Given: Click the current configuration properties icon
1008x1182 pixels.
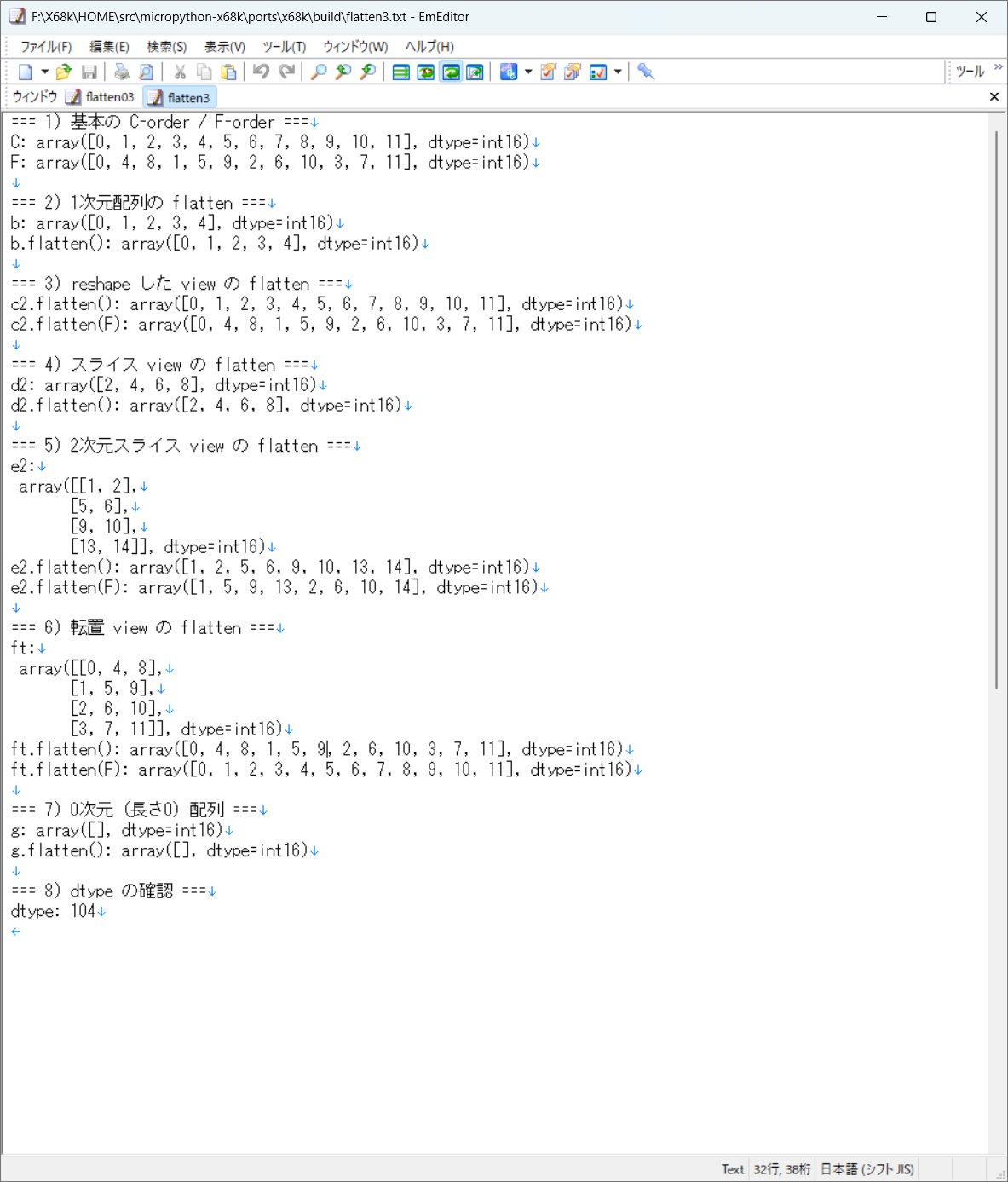Looking at the screenshot, I should tap(548, 72).
